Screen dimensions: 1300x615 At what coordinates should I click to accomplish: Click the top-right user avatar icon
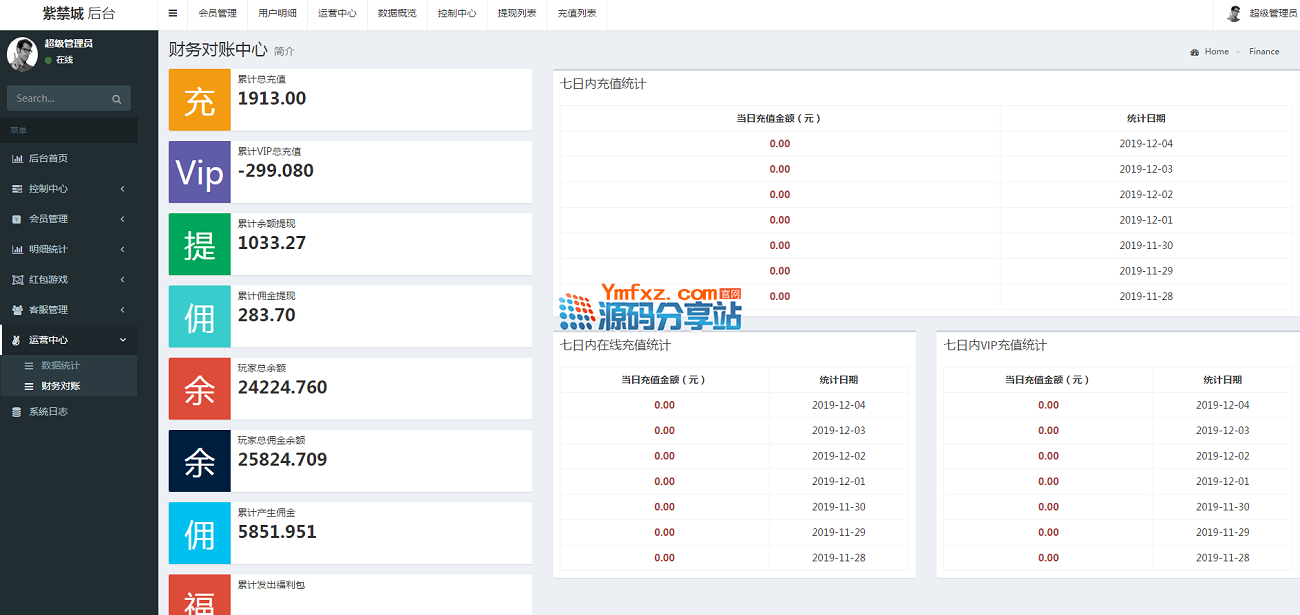[1234, 14]
